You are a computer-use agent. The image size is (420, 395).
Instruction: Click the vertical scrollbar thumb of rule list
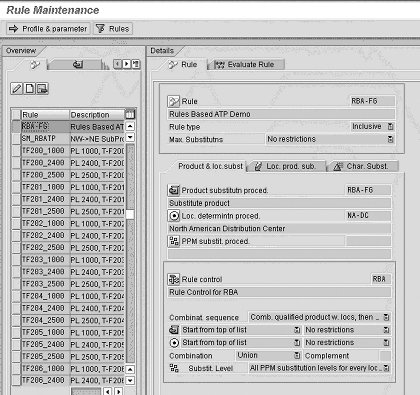(x=130, y=214)
